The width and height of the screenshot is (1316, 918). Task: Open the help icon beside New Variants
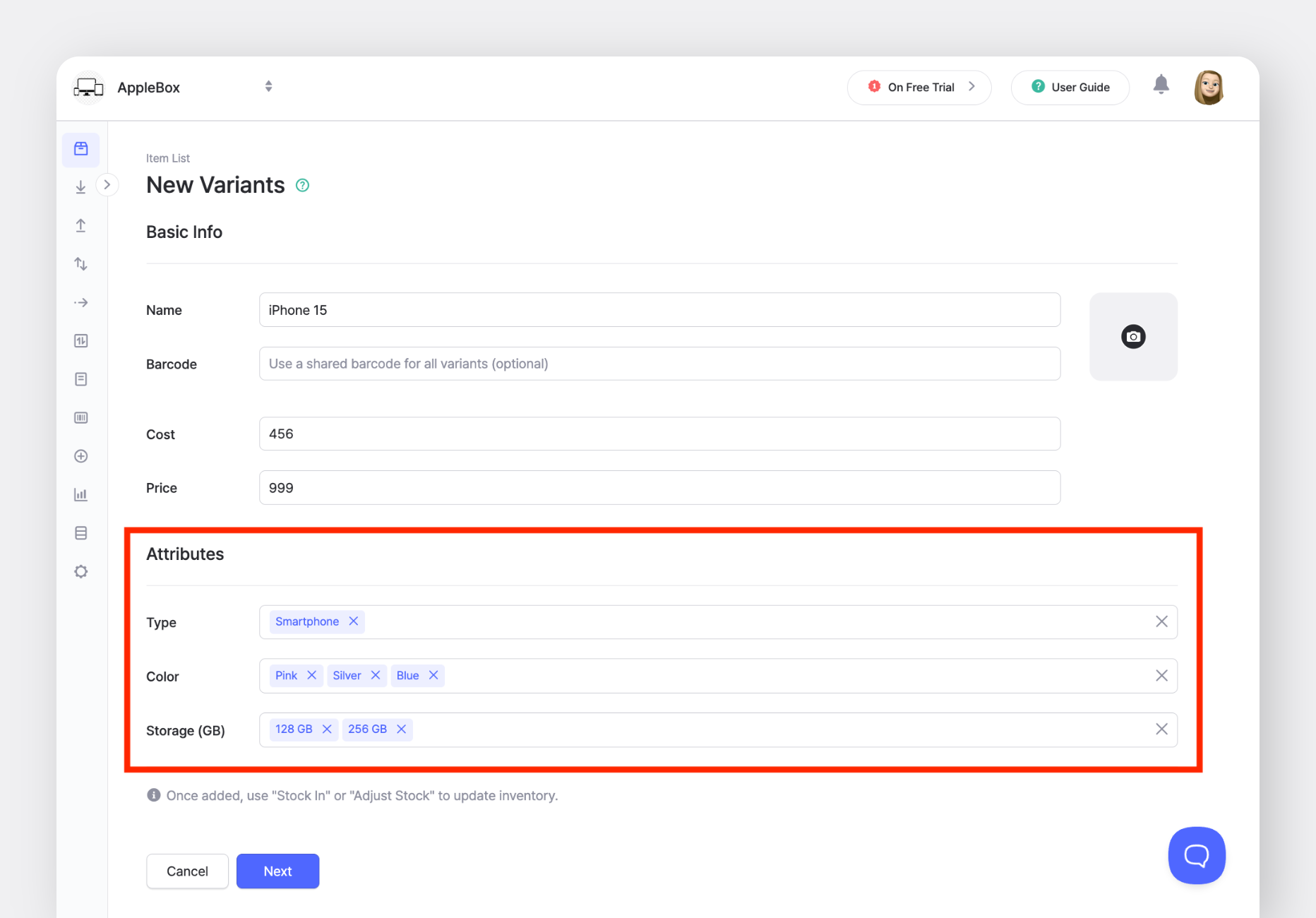pyautogui.click(x=302, y=184)
